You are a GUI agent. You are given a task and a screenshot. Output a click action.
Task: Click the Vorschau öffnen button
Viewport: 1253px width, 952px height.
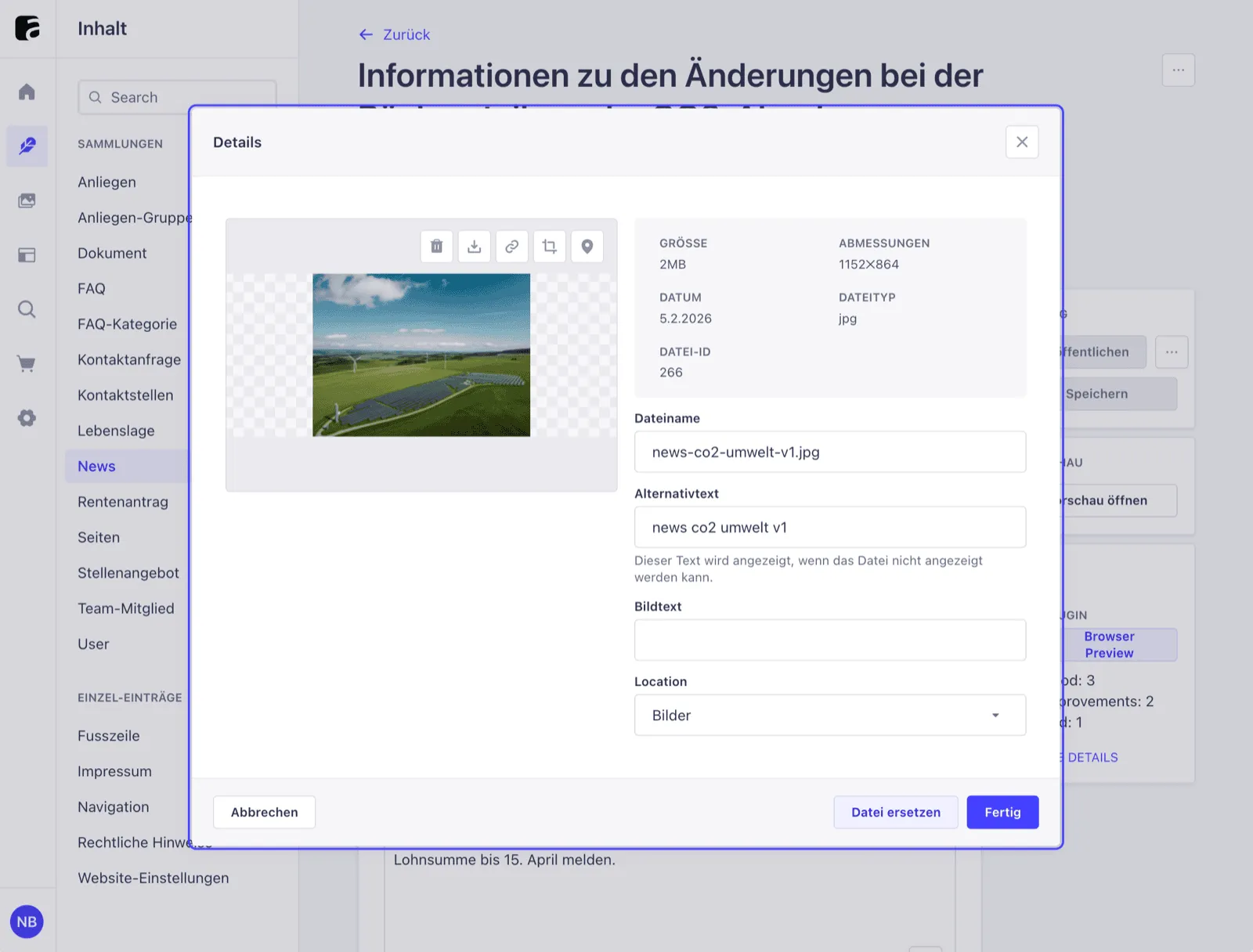[1120, 500]
